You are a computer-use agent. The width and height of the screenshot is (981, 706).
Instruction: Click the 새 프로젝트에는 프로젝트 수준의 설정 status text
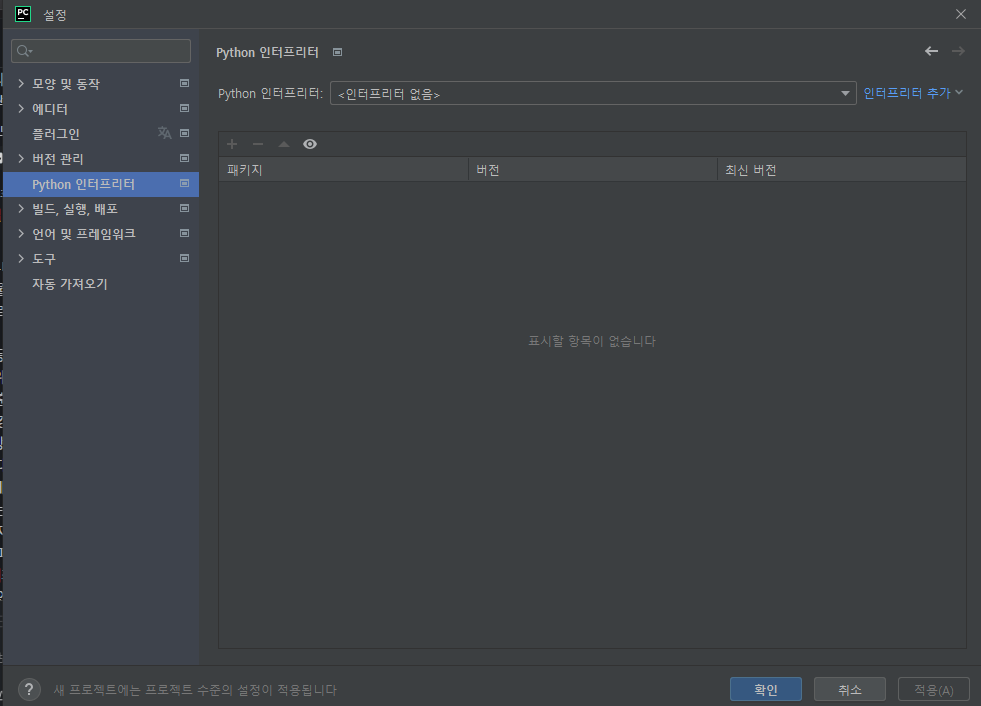195,690
